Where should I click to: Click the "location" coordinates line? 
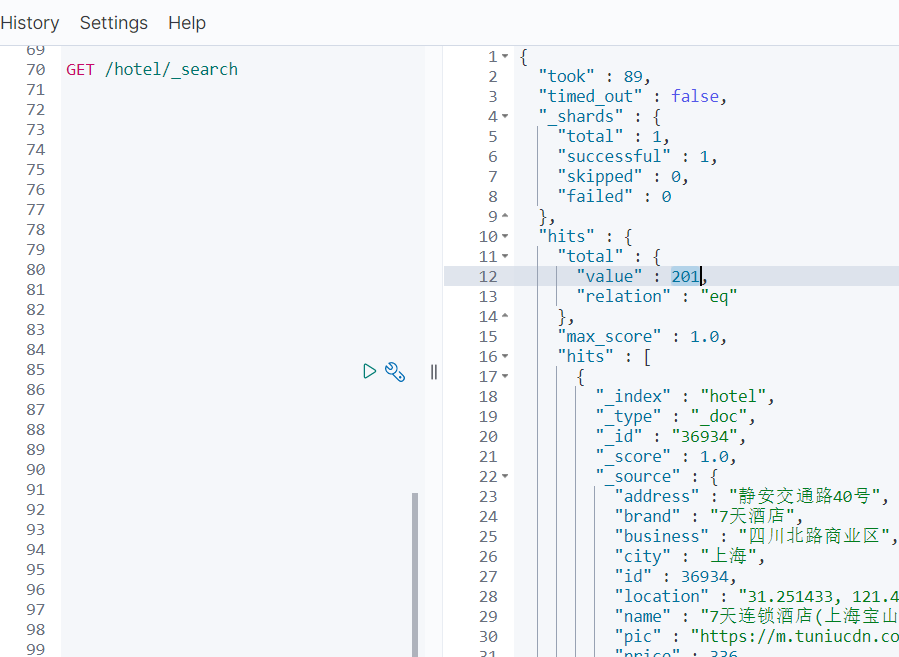pos(756,597)
